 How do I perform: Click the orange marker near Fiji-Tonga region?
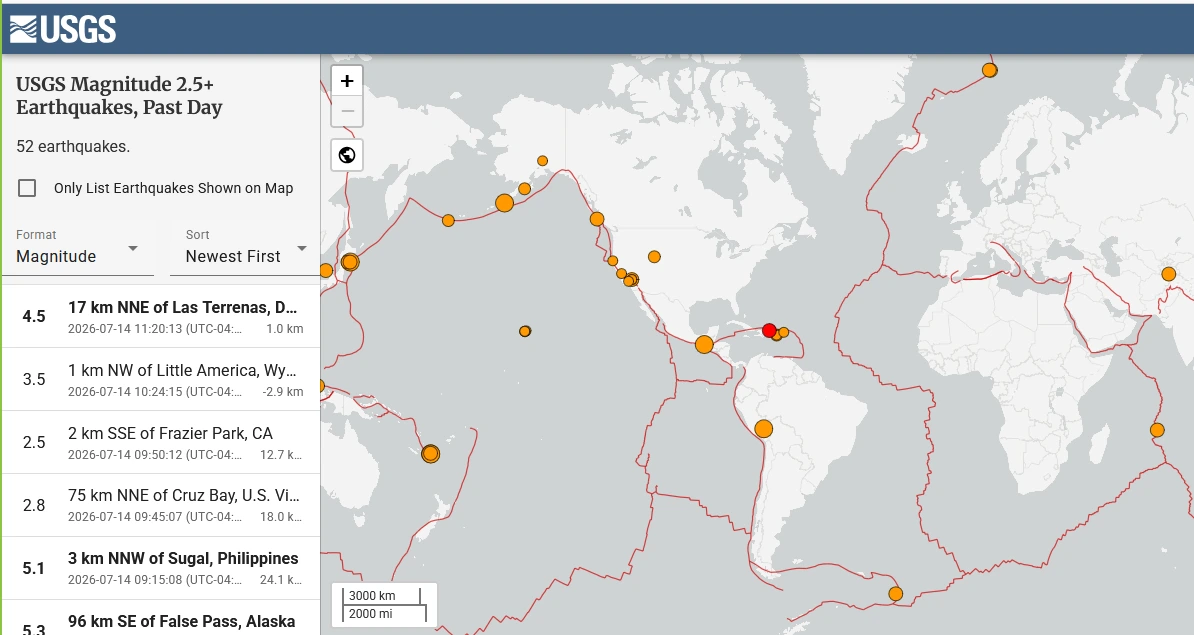[x=430, y=454]
